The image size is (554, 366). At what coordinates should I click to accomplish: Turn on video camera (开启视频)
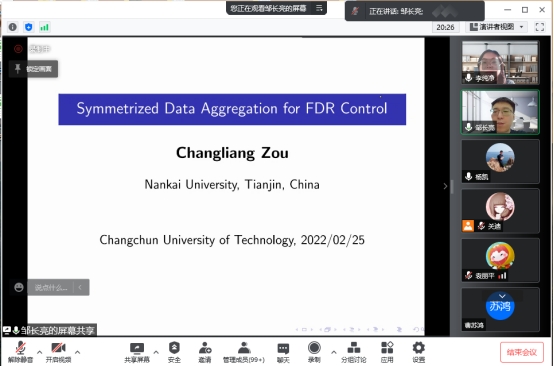click(x=58, y=352)
